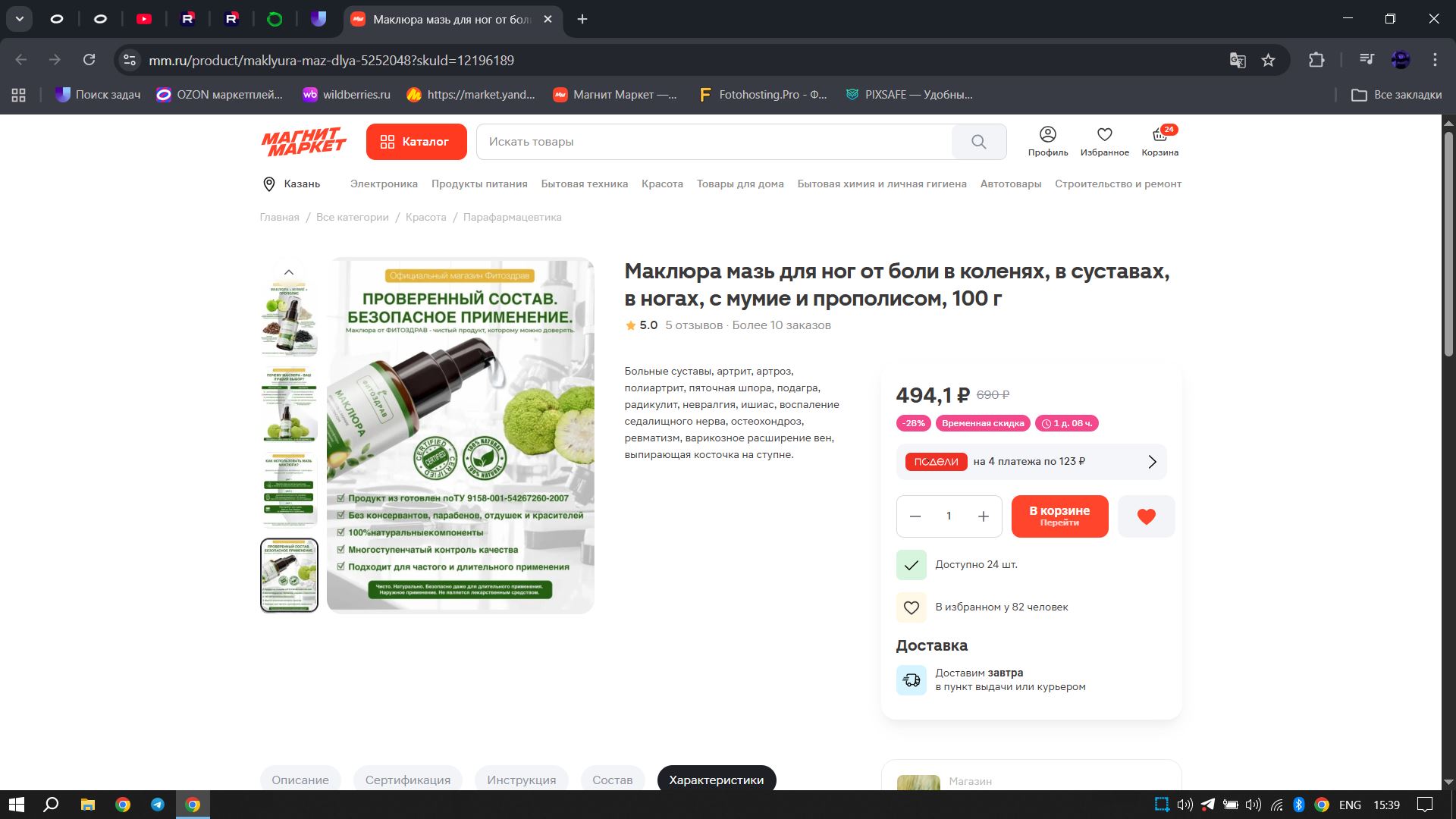This screenshot has width=1456, height=819.
Task: Switch to Описание tab
Action: click(x=300, y=780)
